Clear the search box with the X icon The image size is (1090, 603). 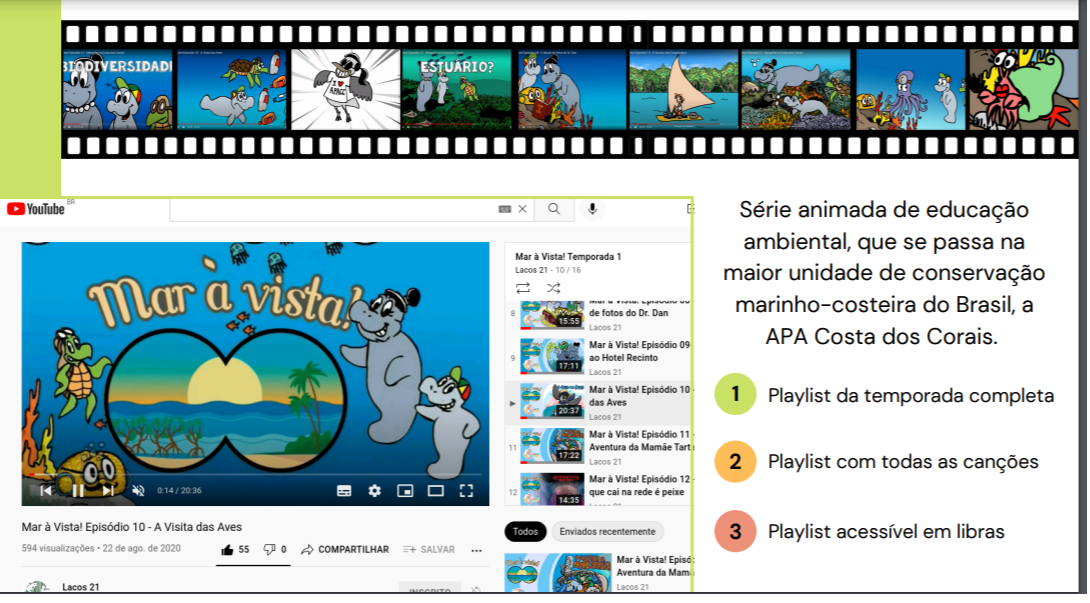pyautogui.click(x=522, y=209)
